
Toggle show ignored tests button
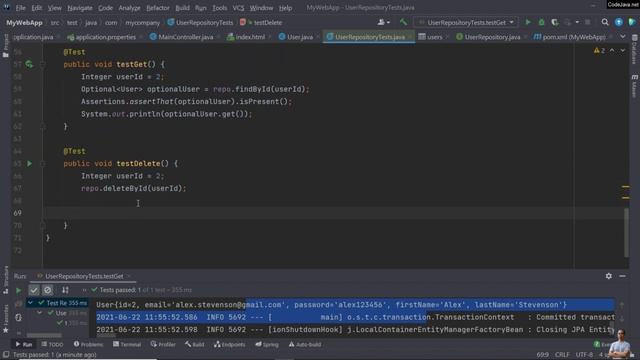[47, 290]
